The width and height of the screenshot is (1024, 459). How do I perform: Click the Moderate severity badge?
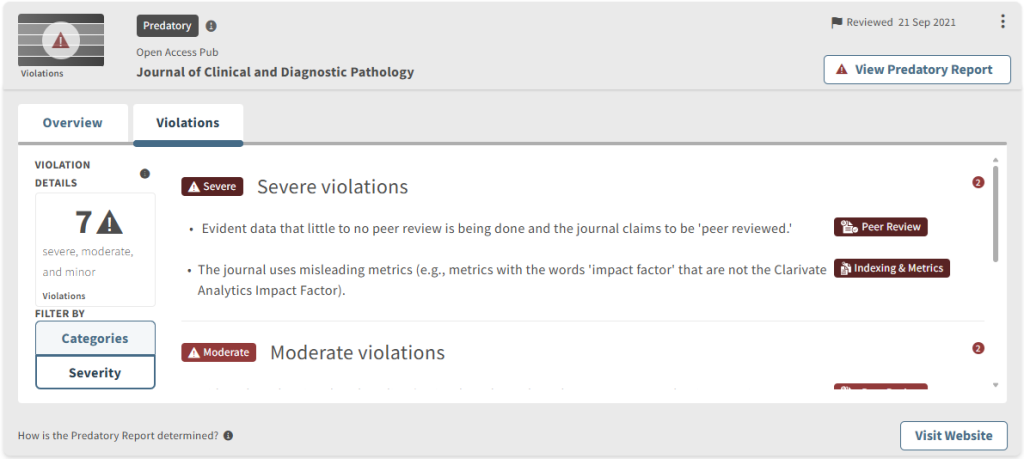[219, 353]
